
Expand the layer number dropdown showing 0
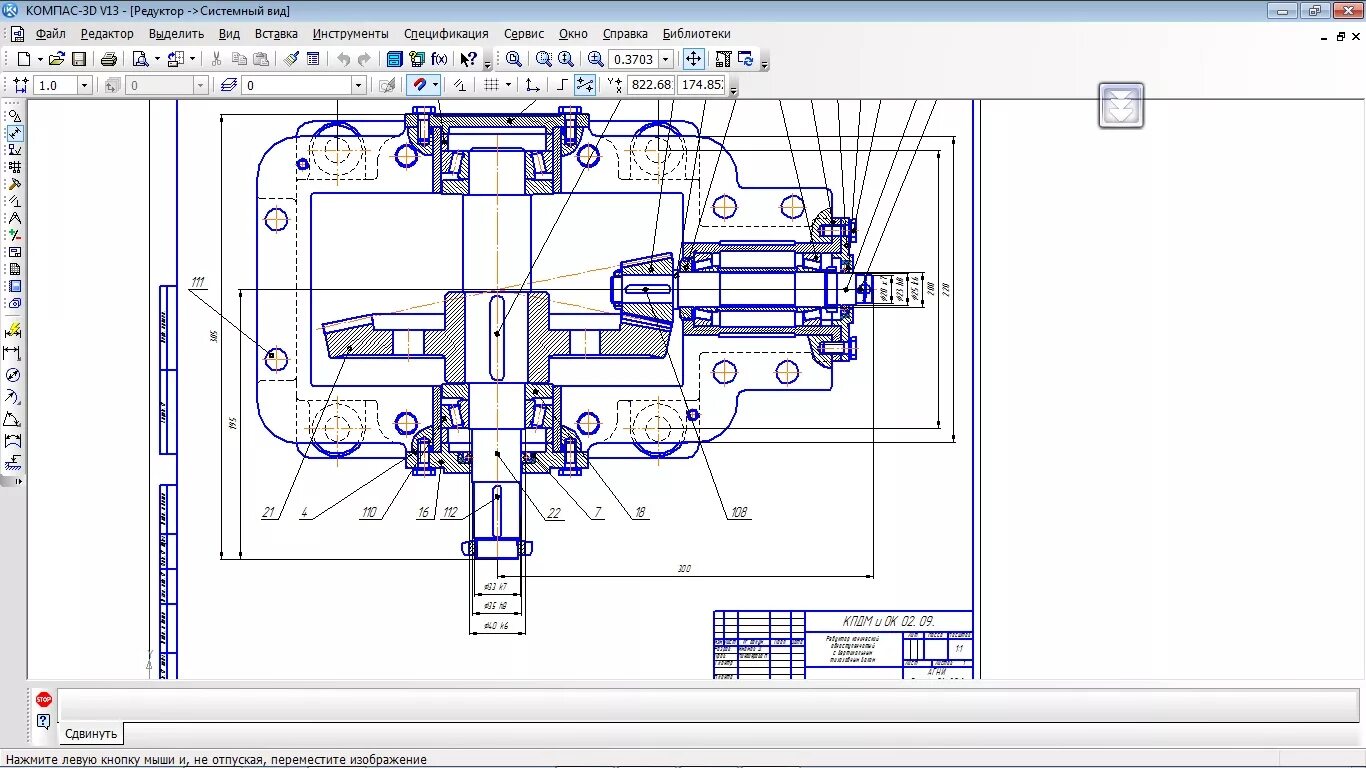coord(359,85)
